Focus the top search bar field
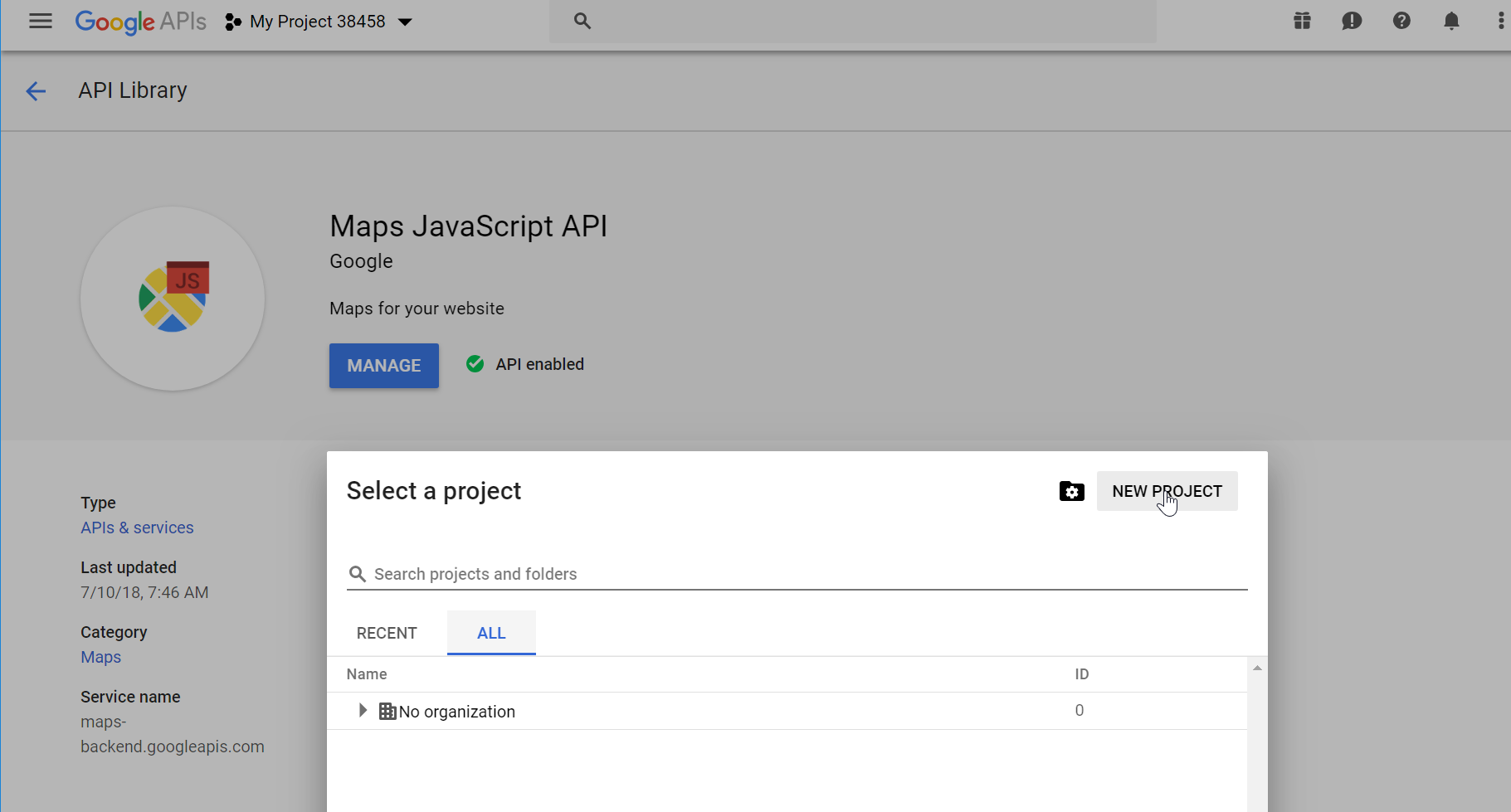This screenshot has height=812, width=1511. [852, 22]
